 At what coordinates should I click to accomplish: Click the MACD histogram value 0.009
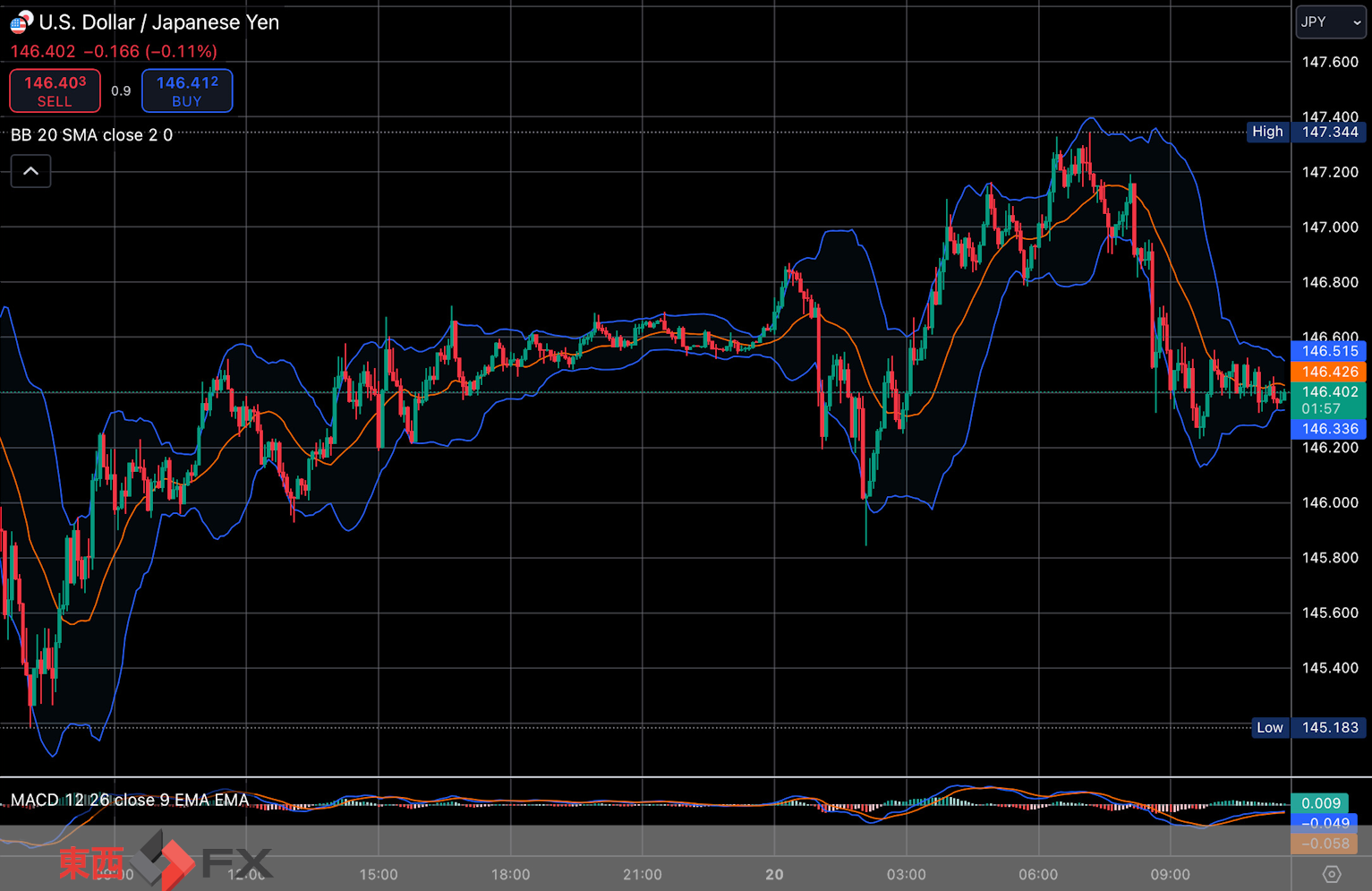tap(1322, 803)
